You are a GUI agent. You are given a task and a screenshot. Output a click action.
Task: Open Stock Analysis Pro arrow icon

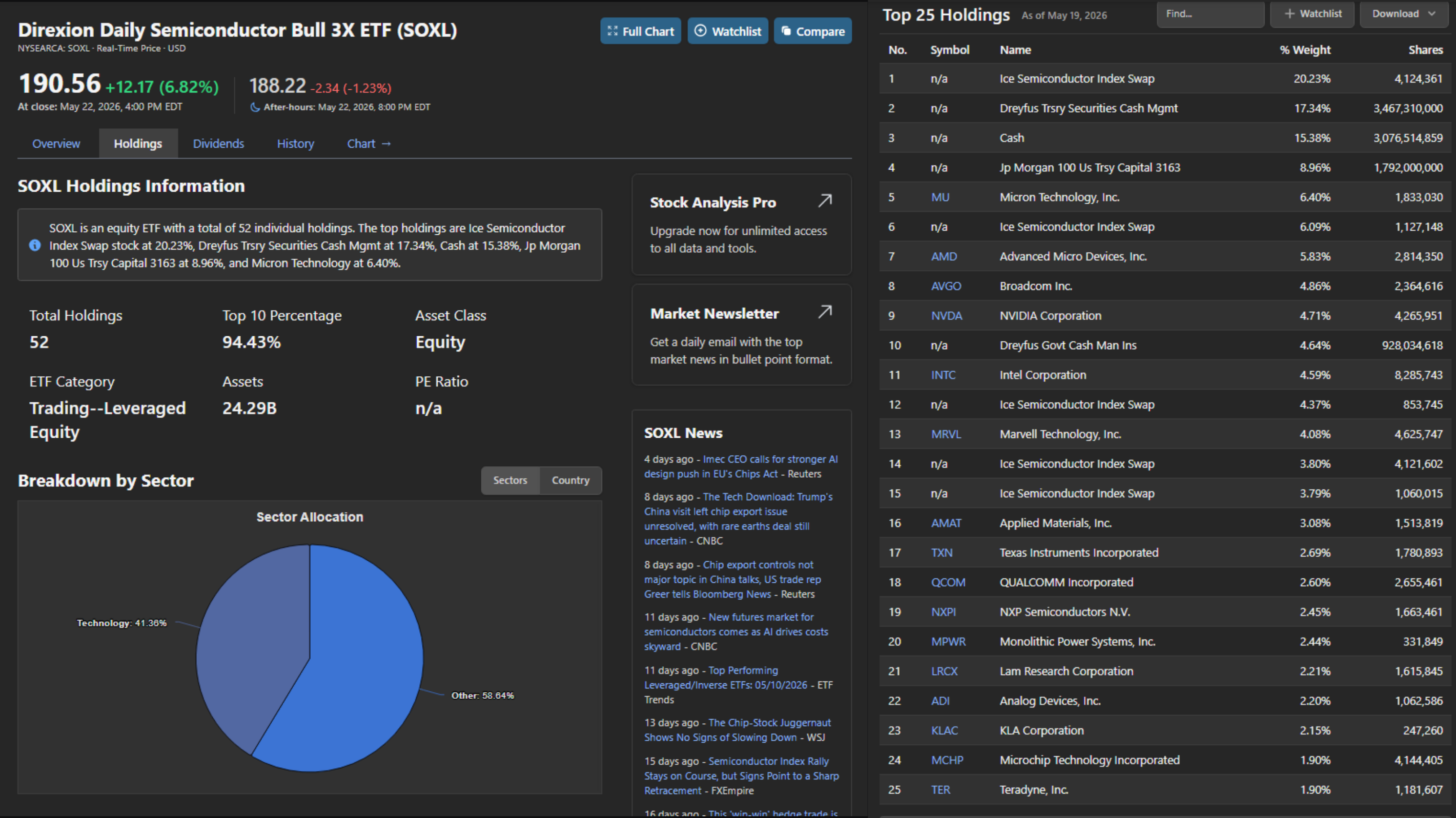point(825,201)
